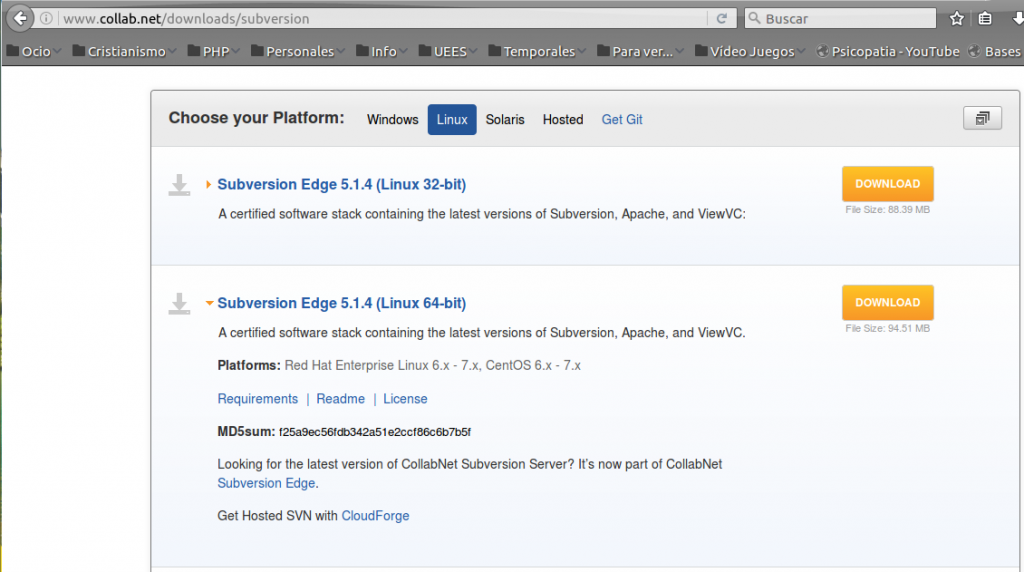1024x572 pixels.
Task: Select the Linux platform tab
Action: pos(452,119)
